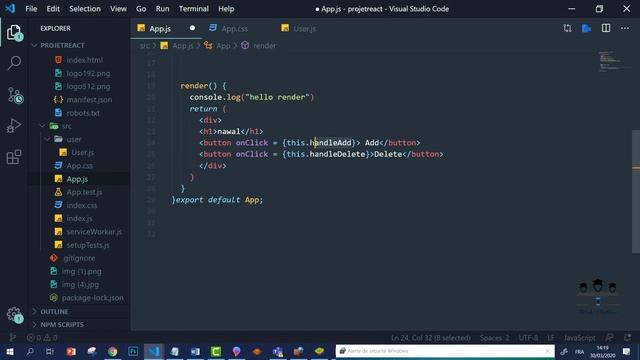Change language mode via JavaScript

[x=579, y=338]
